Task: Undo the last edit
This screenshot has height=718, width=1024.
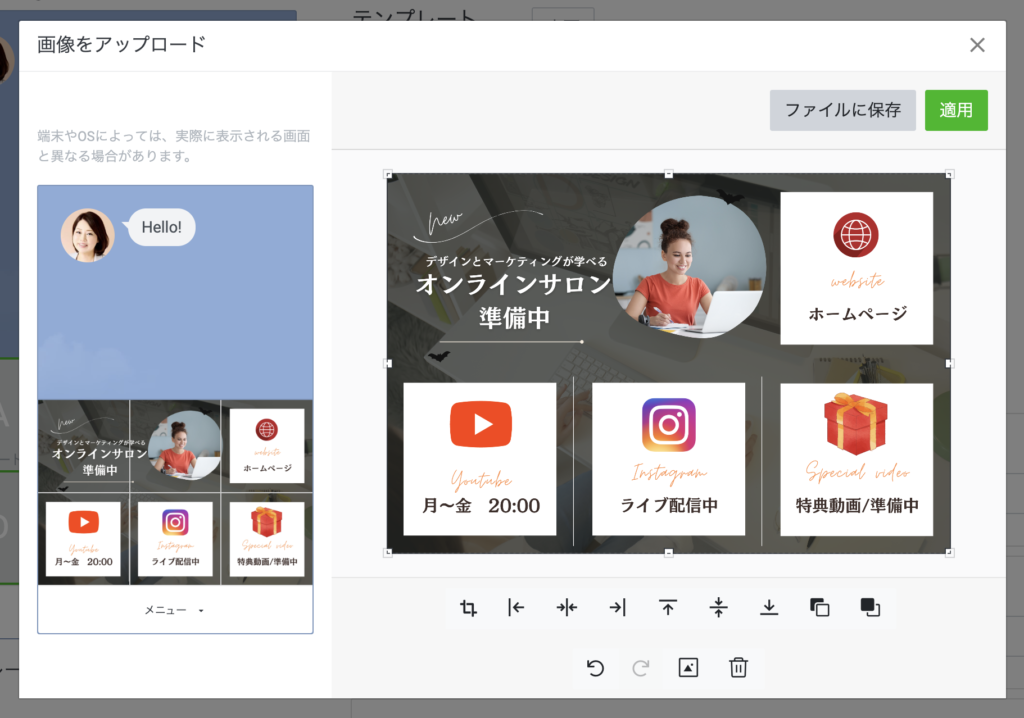Action: coord(595,668)
